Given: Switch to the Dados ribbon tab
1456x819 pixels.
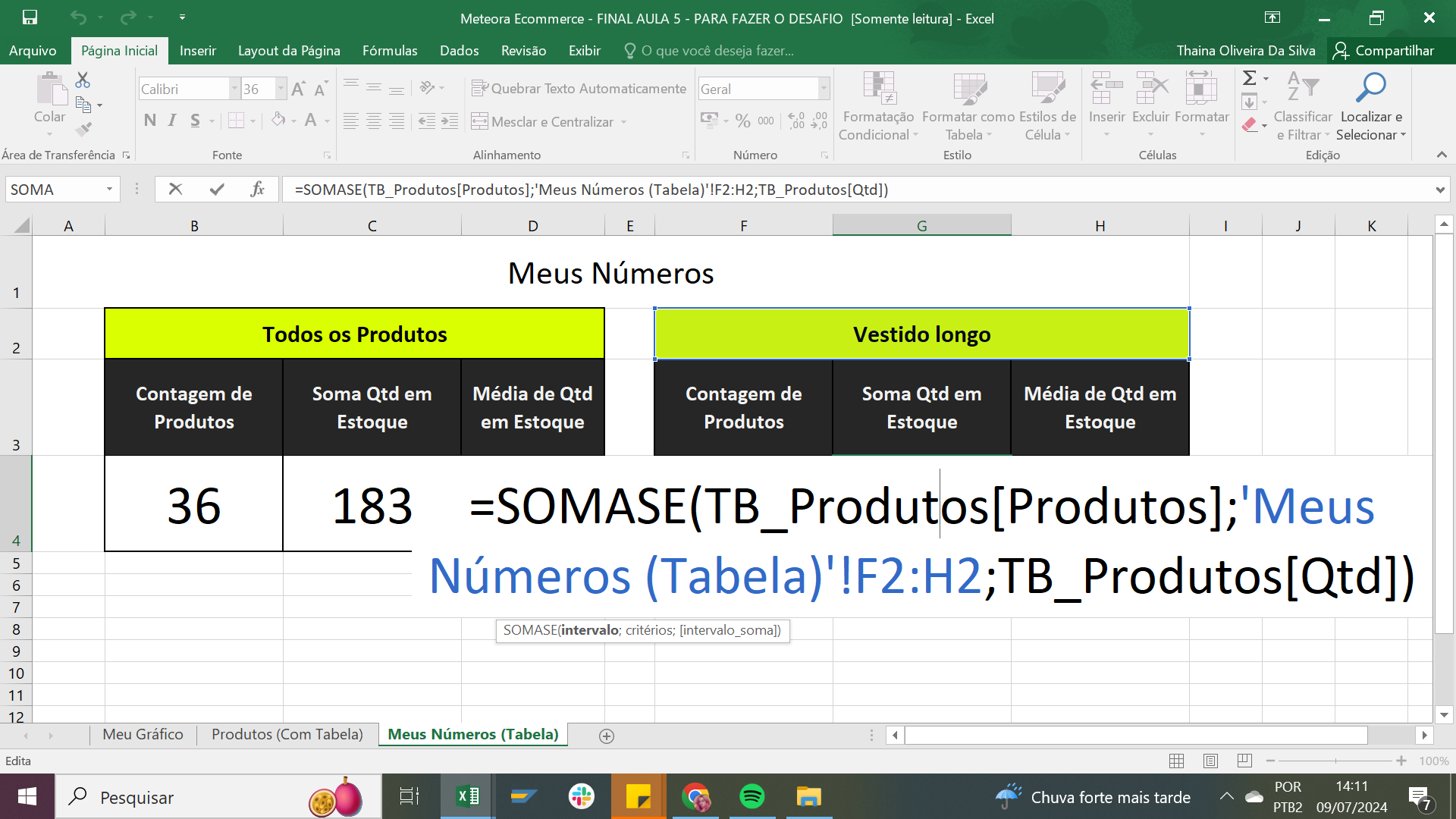Looking at the screenshot, I should [x=459, y=50].
